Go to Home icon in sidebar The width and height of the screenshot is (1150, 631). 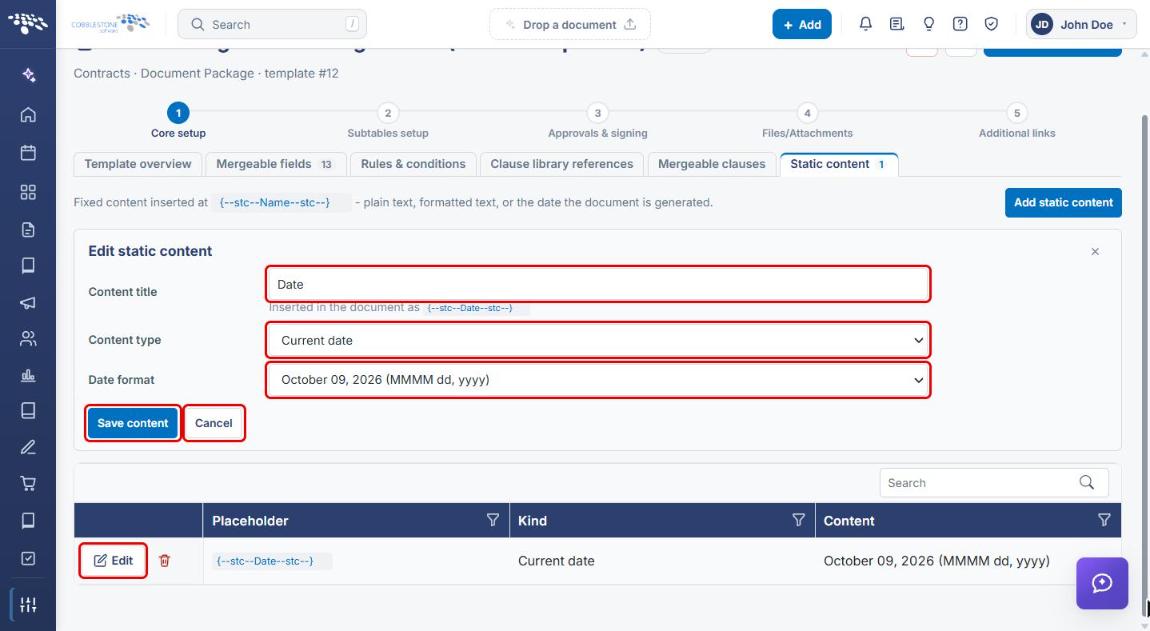click(28, 114)
